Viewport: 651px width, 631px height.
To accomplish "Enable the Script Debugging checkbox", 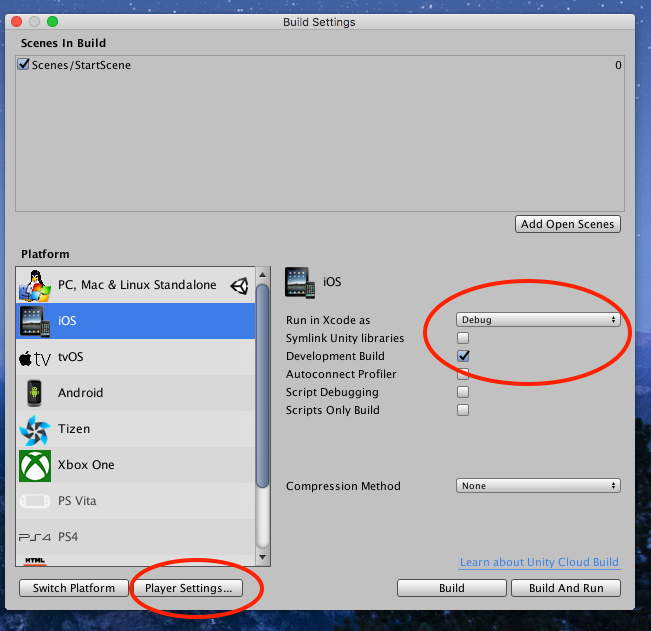I will 463,392.
